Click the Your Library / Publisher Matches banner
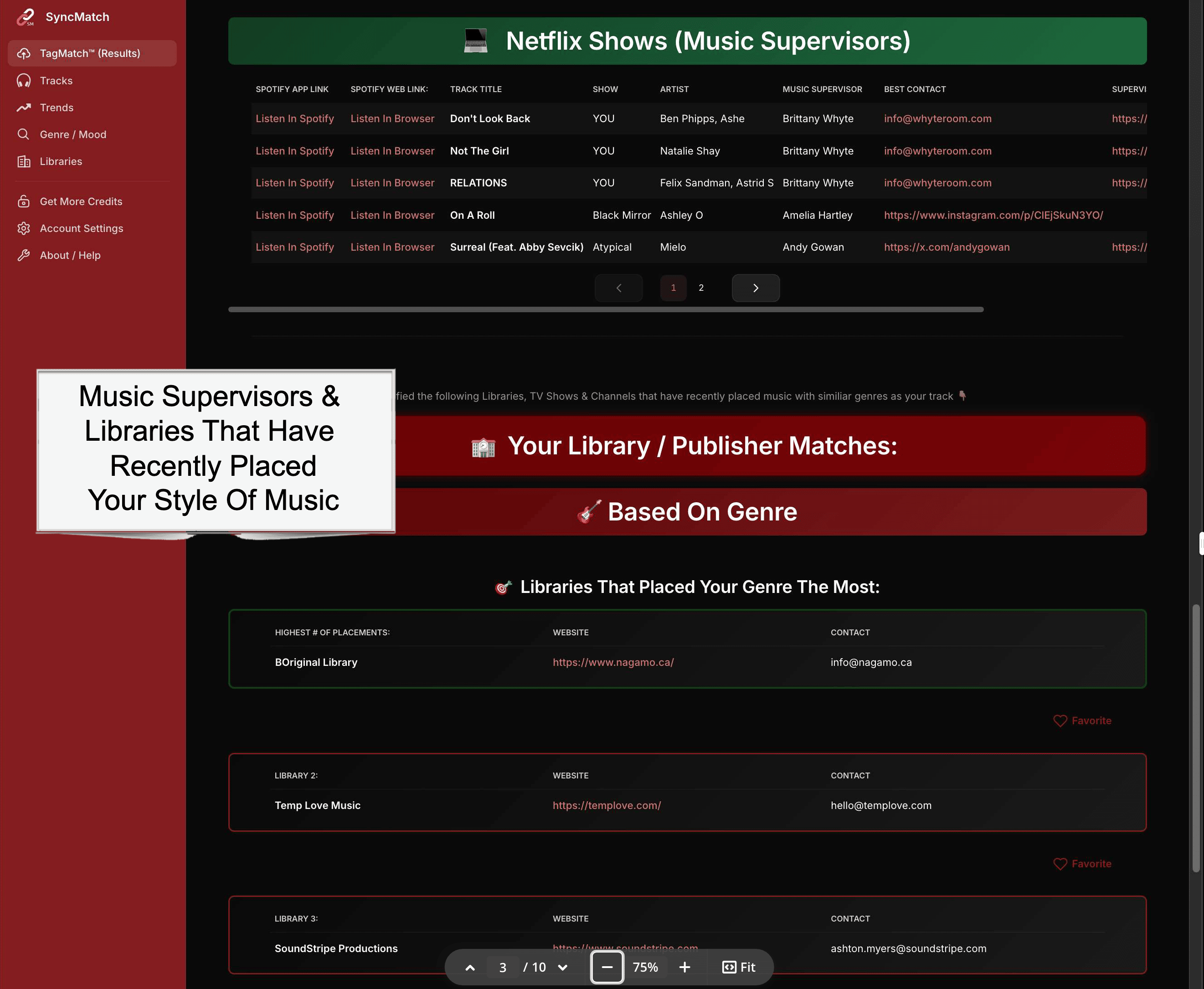The image size is (1204, 989). pyautogui.click(x=687, y=446)
